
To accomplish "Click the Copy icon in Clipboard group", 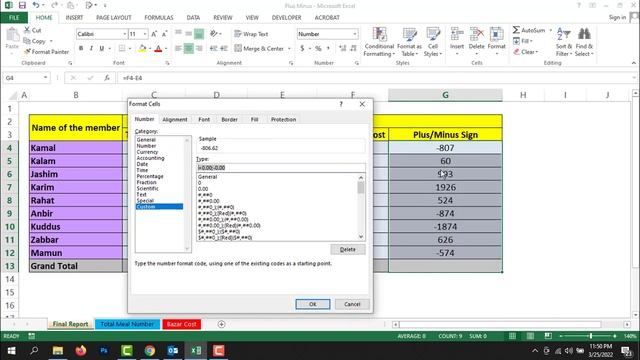I will click(x=27, y=41).
